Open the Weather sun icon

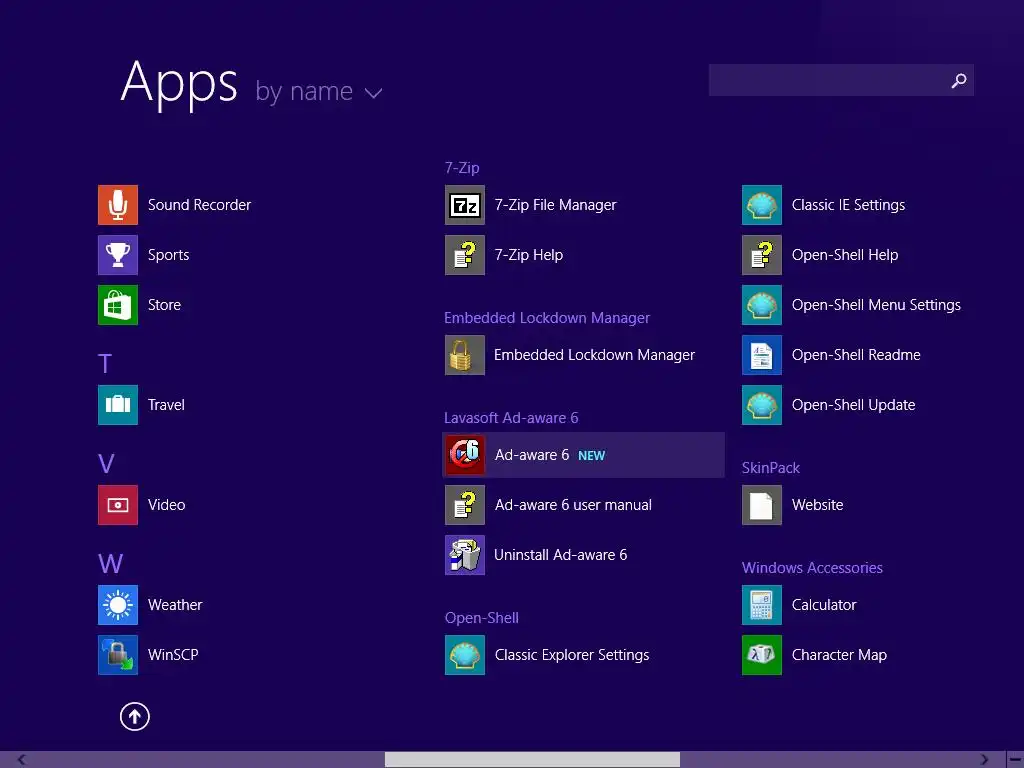pyautogui.click(x=118, y=605)
